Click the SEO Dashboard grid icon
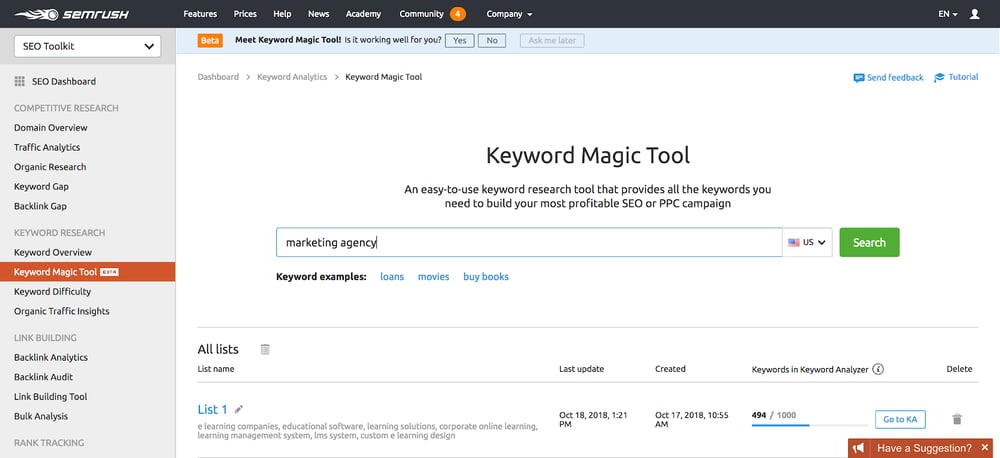 (x=20, y=82)
